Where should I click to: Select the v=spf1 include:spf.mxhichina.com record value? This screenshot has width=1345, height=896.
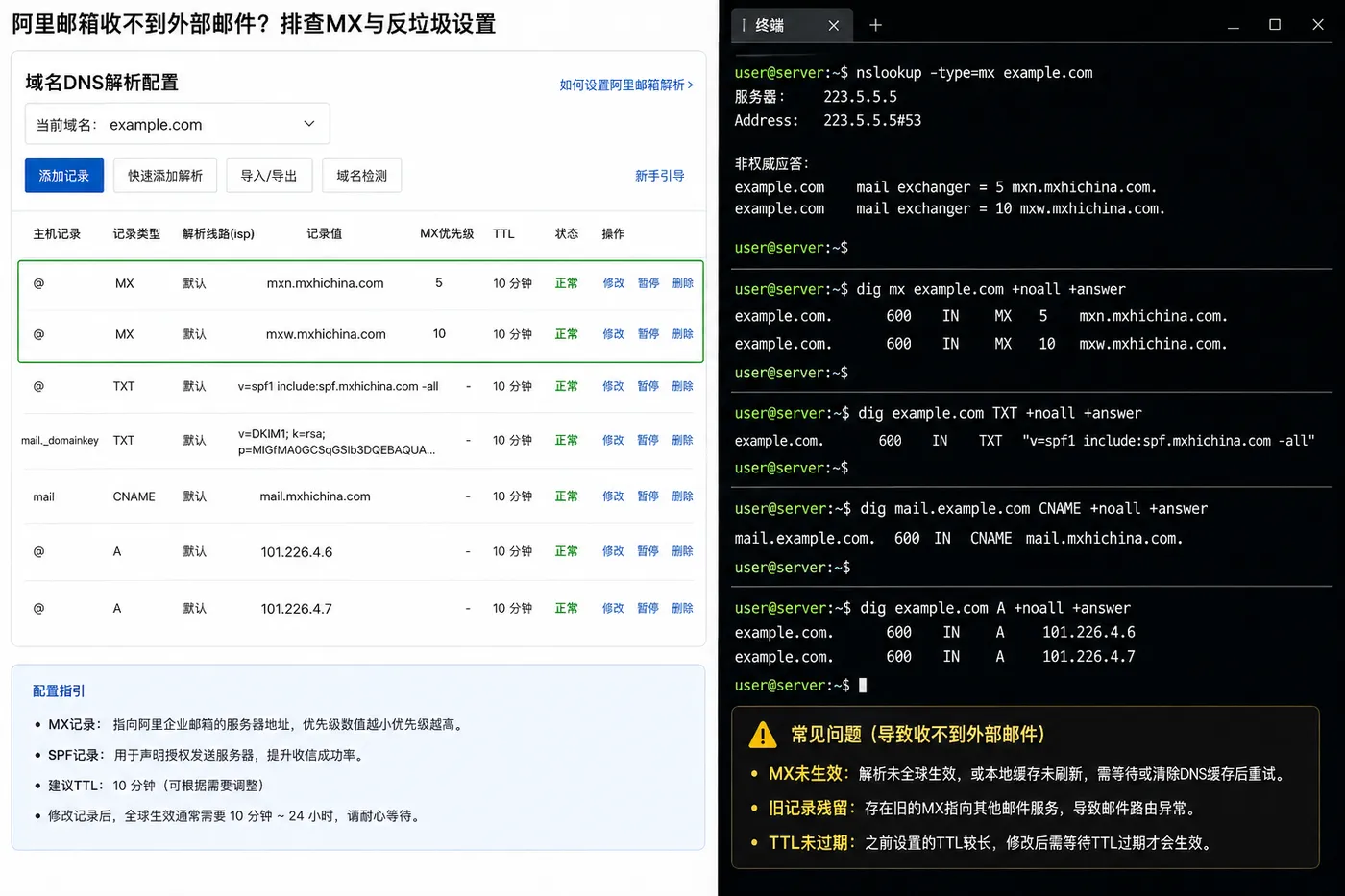tap(338, 386)
